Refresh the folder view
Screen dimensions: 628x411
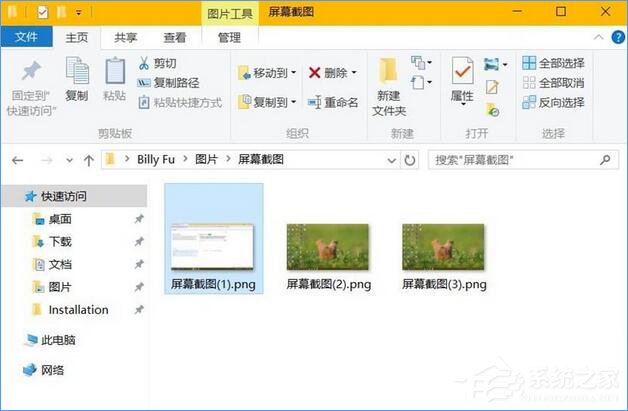pyautogui.click(x=410, y=160)
